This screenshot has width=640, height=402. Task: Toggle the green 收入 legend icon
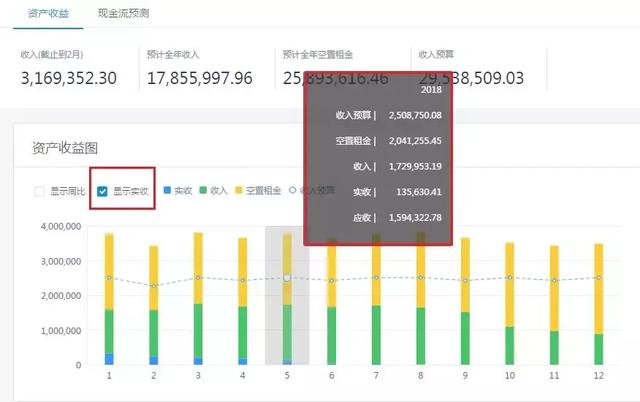click(203, 190)
